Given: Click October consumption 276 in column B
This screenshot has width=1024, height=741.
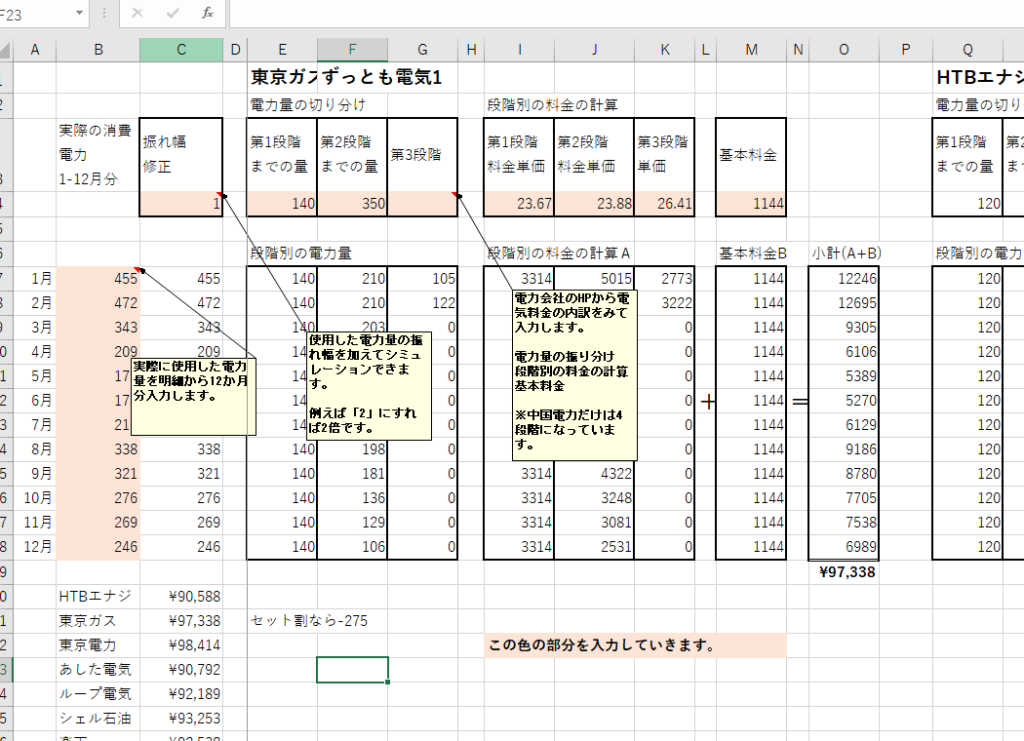Looking at the screenshot, I should 98,498.
